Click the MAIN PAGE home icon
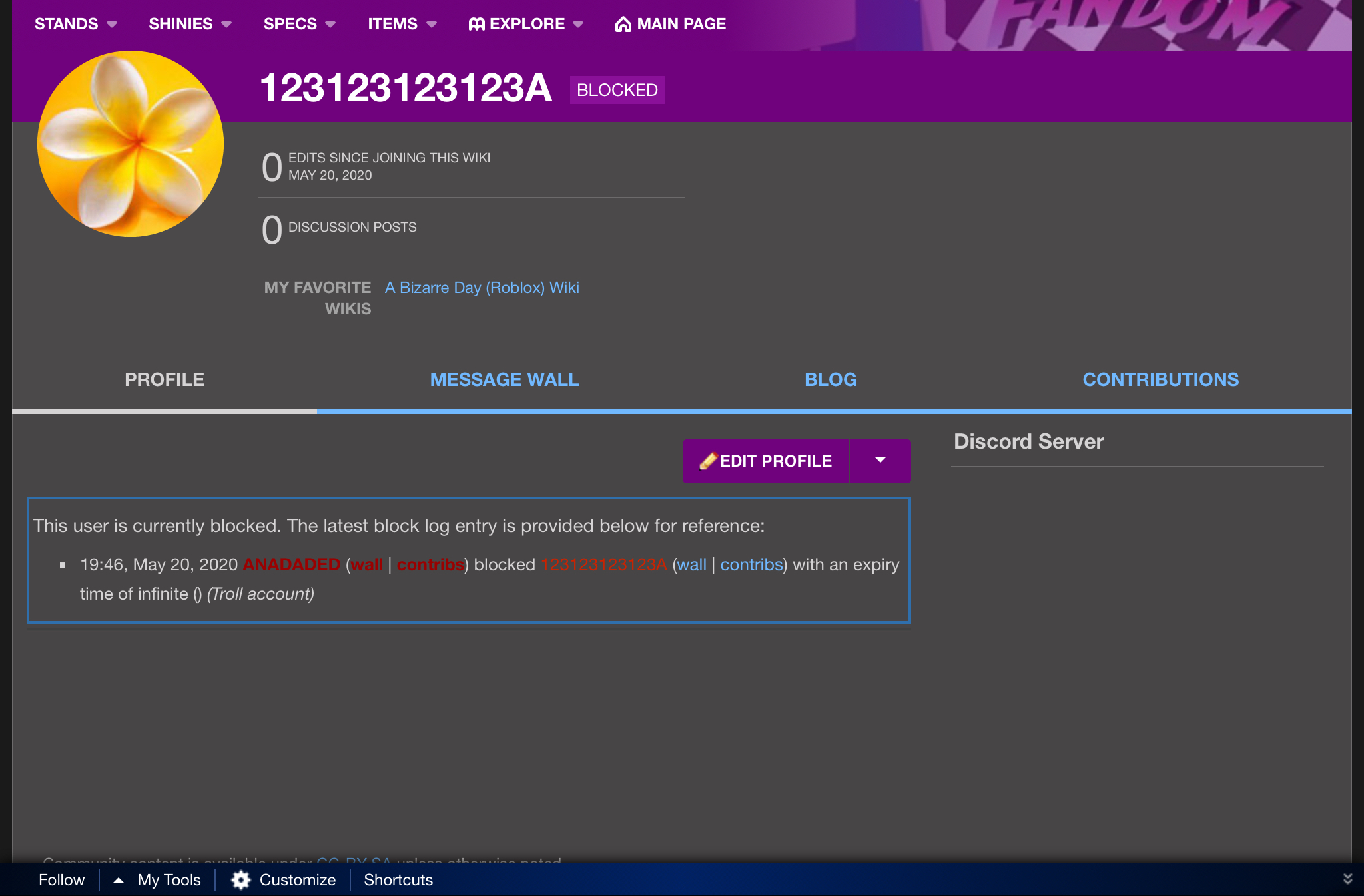 coord(623,23)
